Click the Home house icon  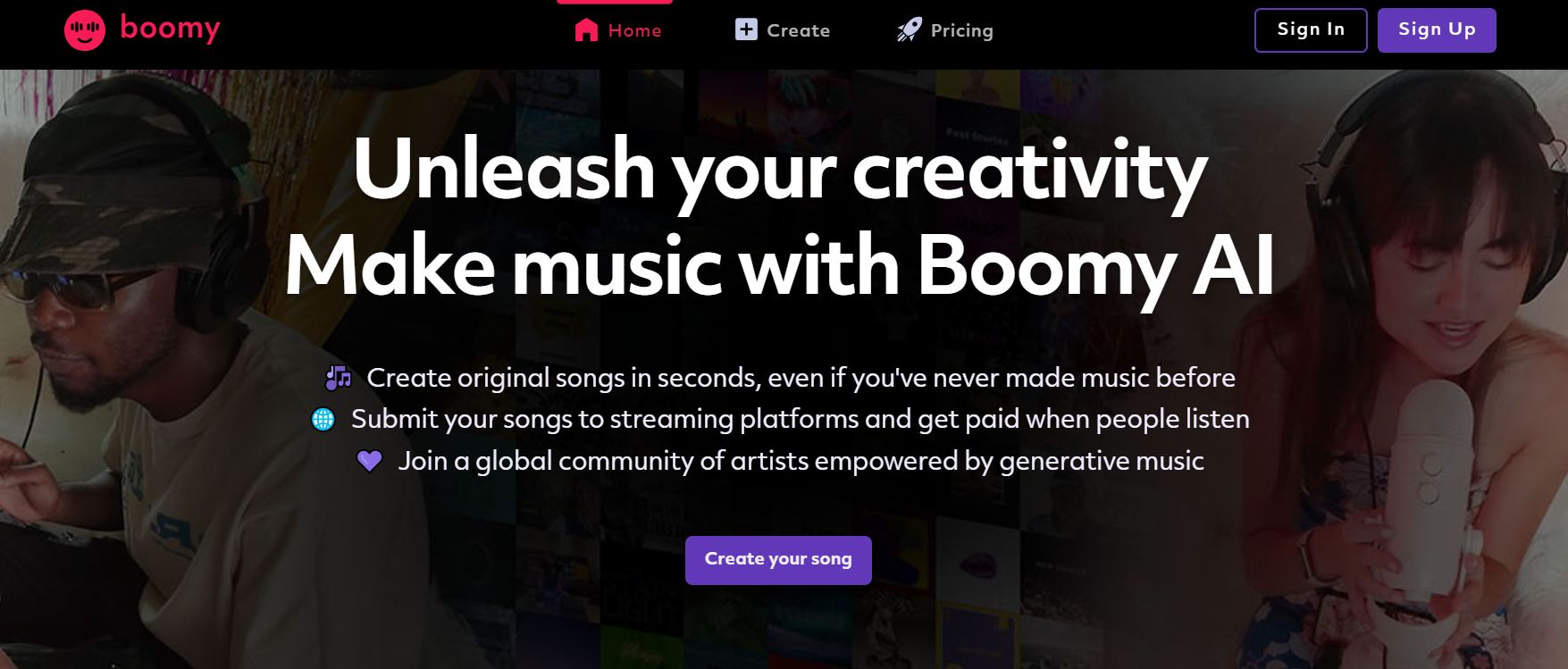[586, 30]
